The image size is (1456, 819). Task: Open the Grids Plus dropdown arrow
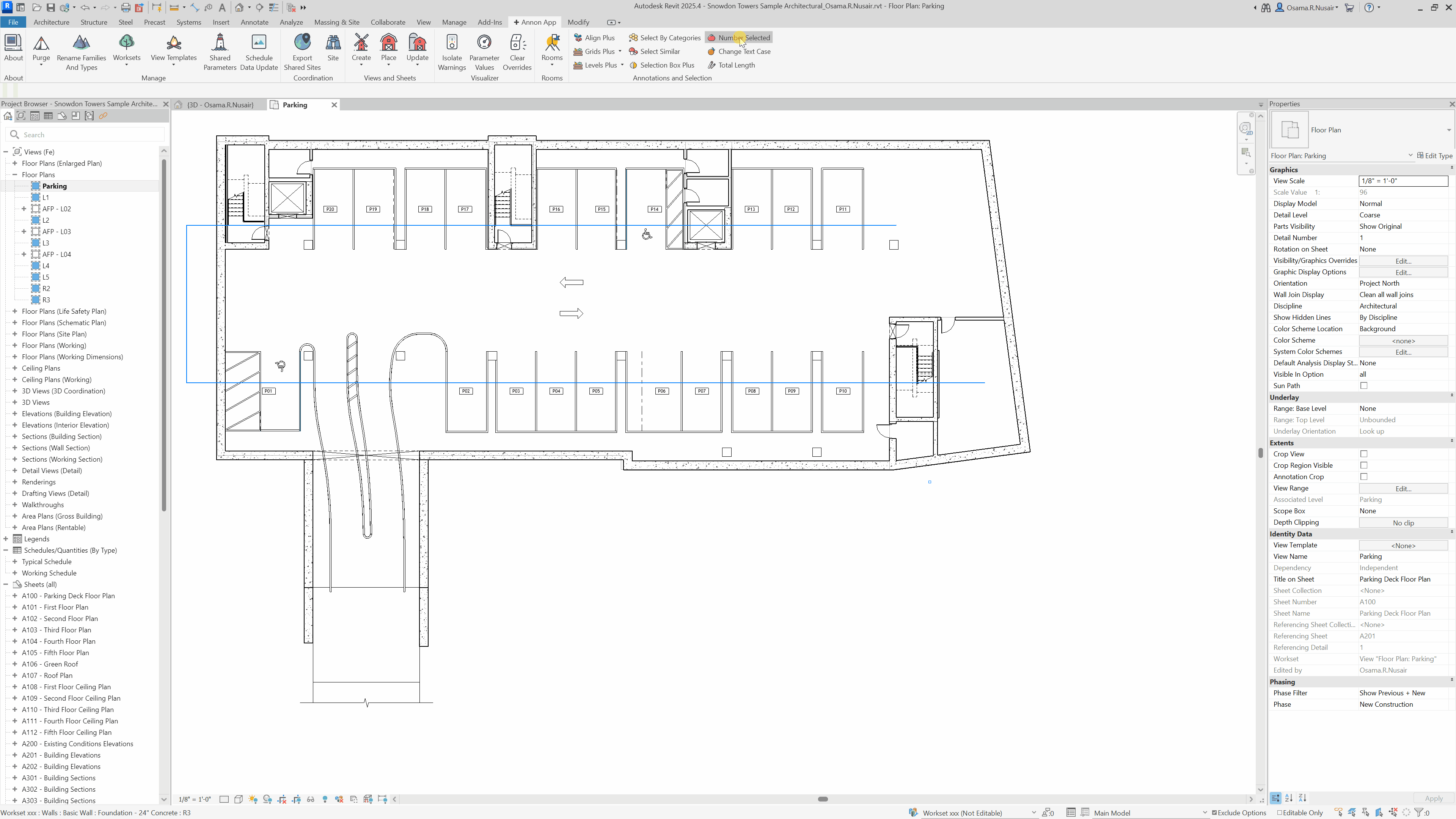click(x=620, y=52)
